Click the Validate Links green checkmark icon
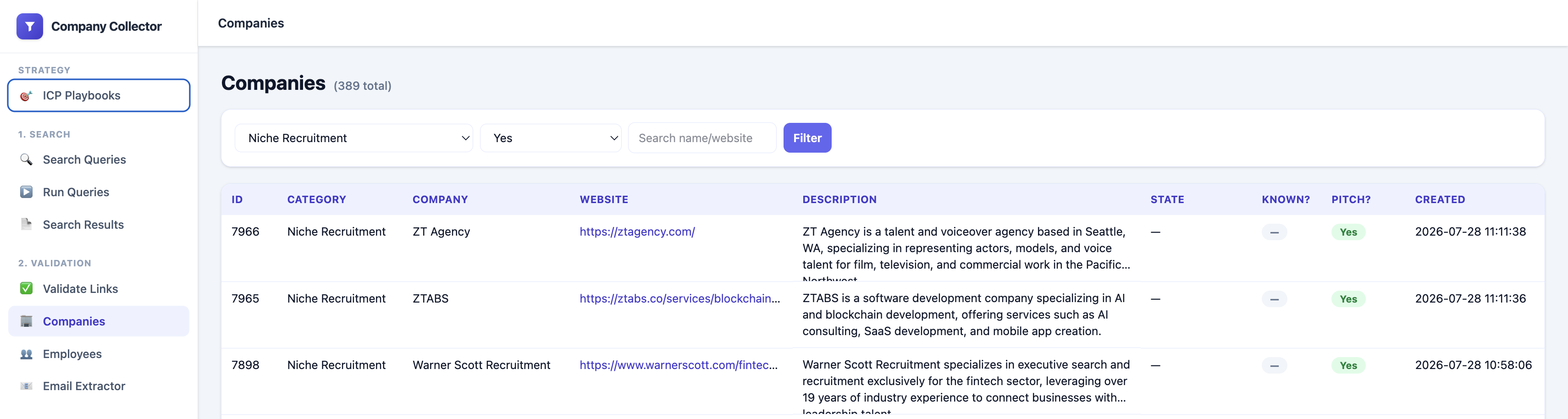The width and height of the screenshot is (1568, 419). [x=26, y=289]
